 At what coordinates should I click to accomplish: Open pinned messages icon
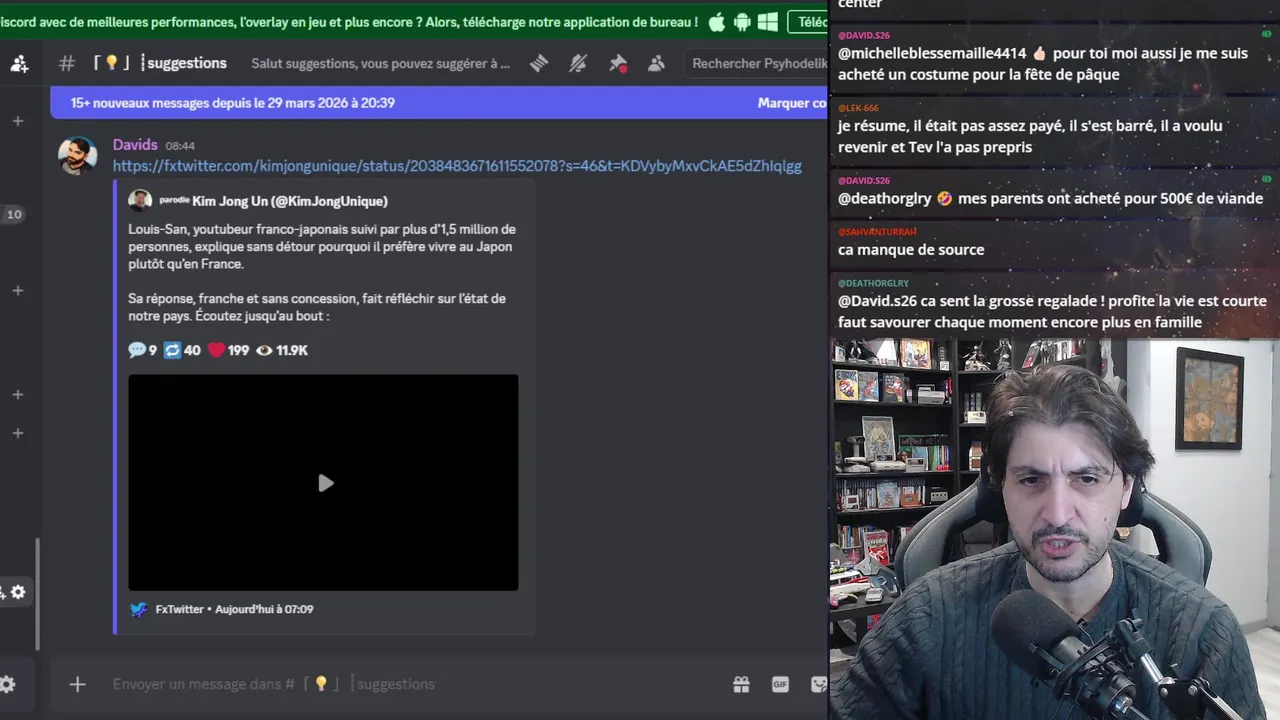pyautogui.click(x=618, y=63)
